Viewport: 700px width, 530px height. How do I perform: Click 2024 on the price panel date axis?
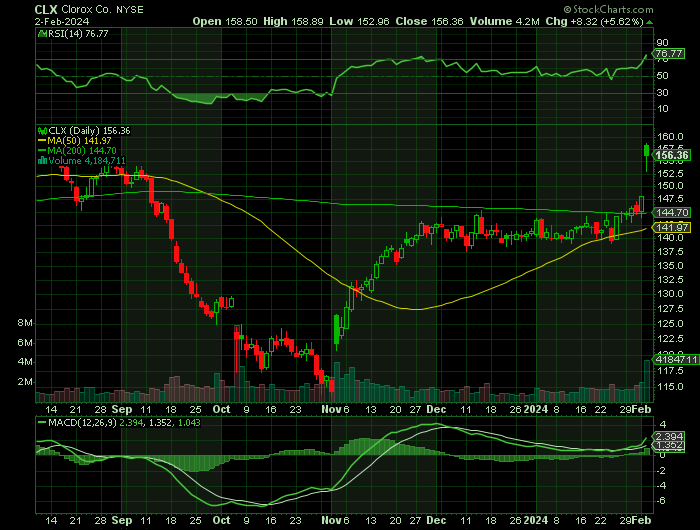pyautogui.click(x=536, y=409)
